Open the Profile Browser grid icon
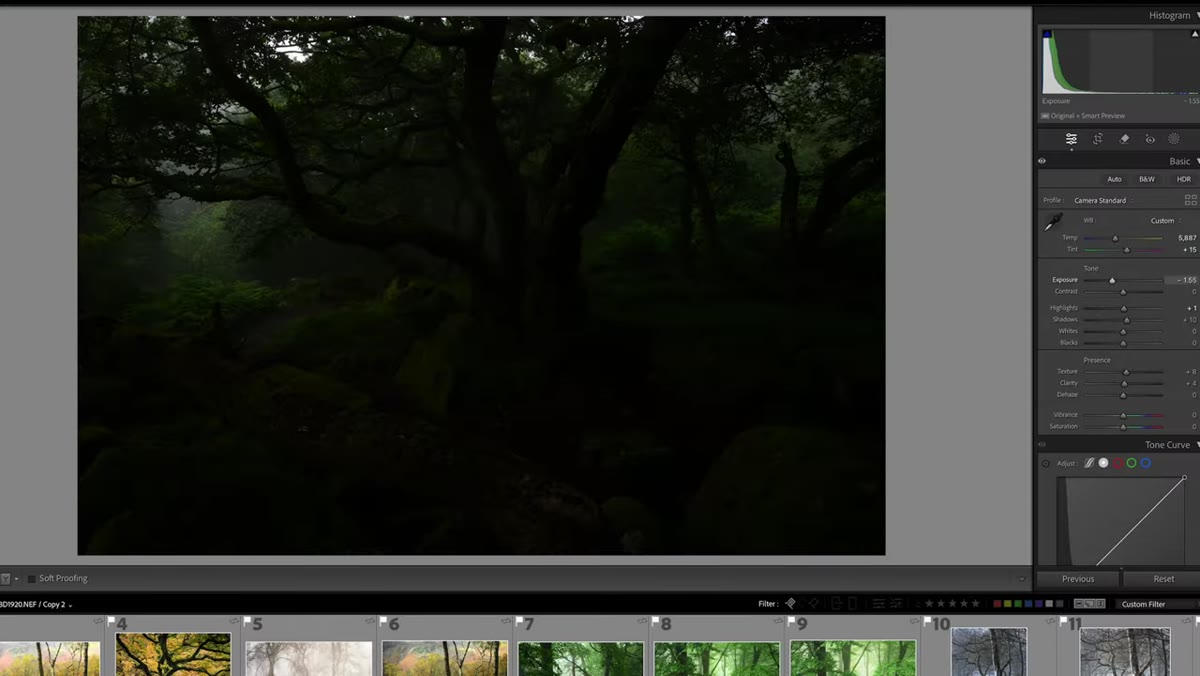Image resolution: width=1200 pixels, height=676 pixels. pyautogui.click(x=1190, y=200)
